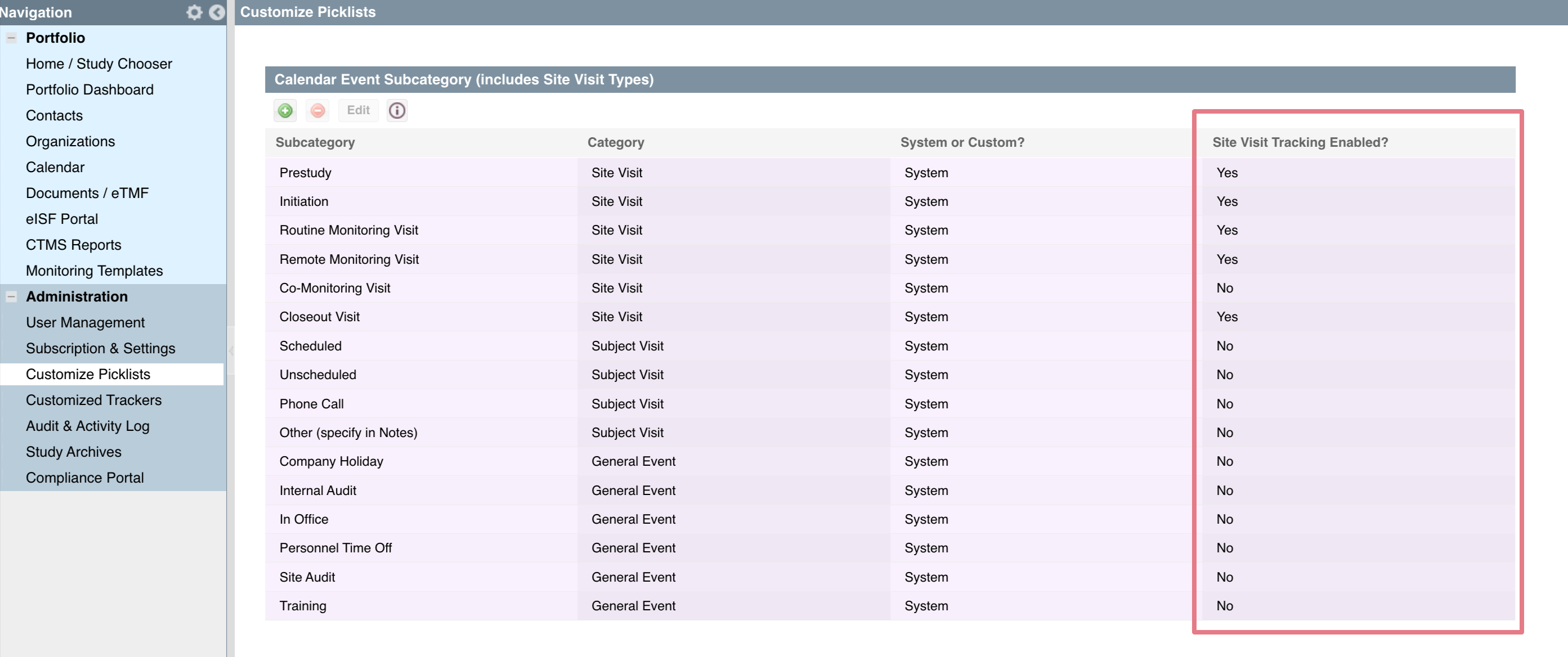Select Co-Monitoring Visit row
The image size is (1568, 657).
[x=890, y=288]
